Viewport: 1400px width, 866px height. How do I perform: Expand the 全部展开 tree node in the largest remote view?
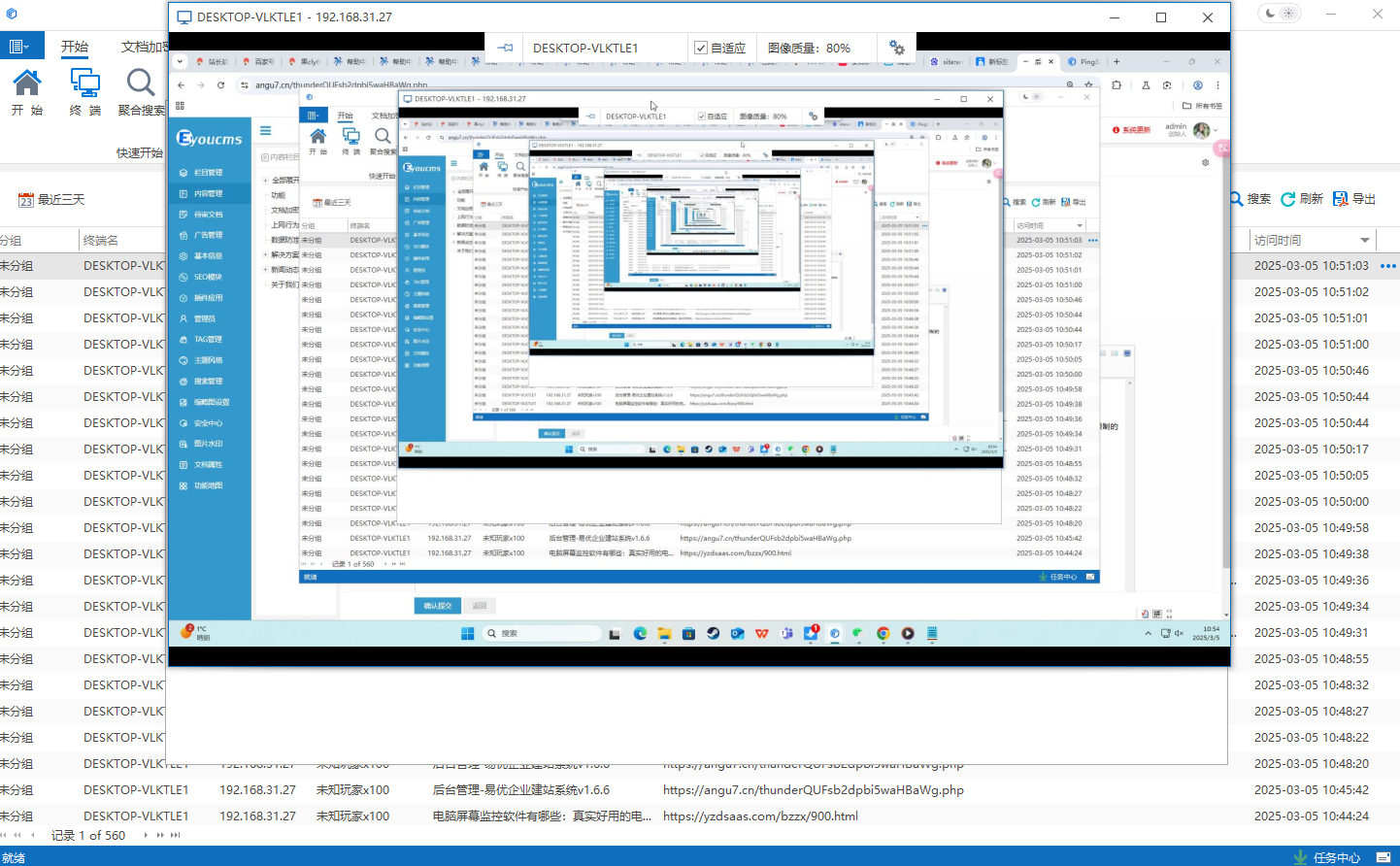(x=265, y=181)
